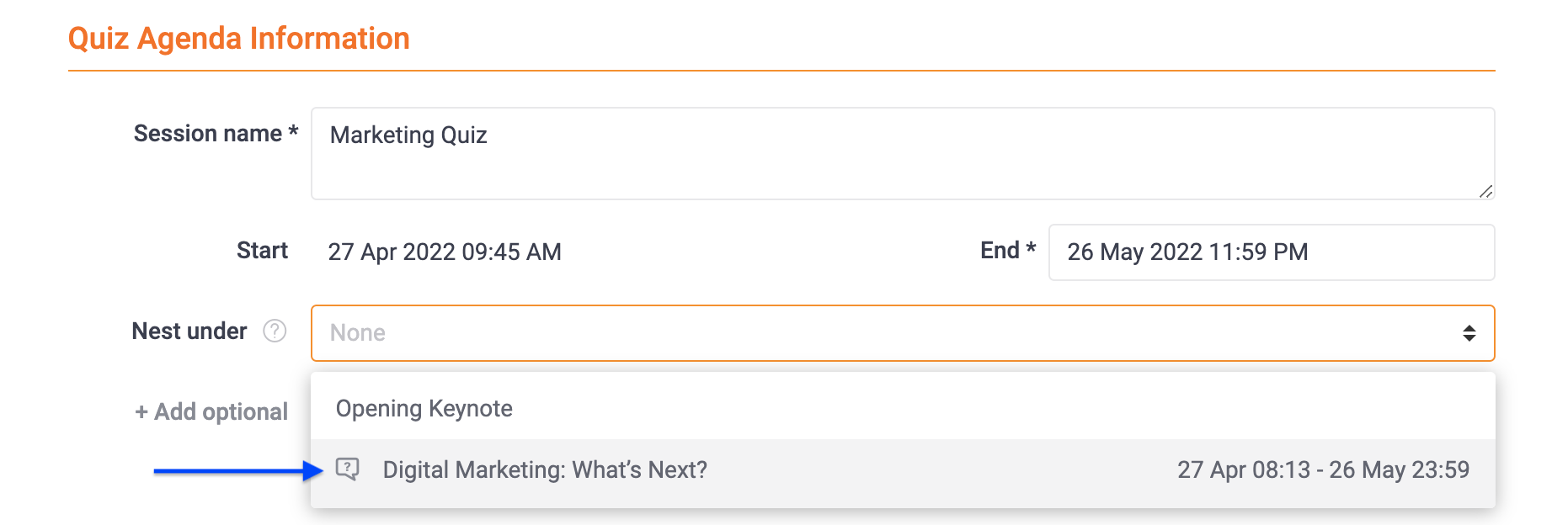
Task: Click the End date field 26 May 2022
Action: 1272,252
